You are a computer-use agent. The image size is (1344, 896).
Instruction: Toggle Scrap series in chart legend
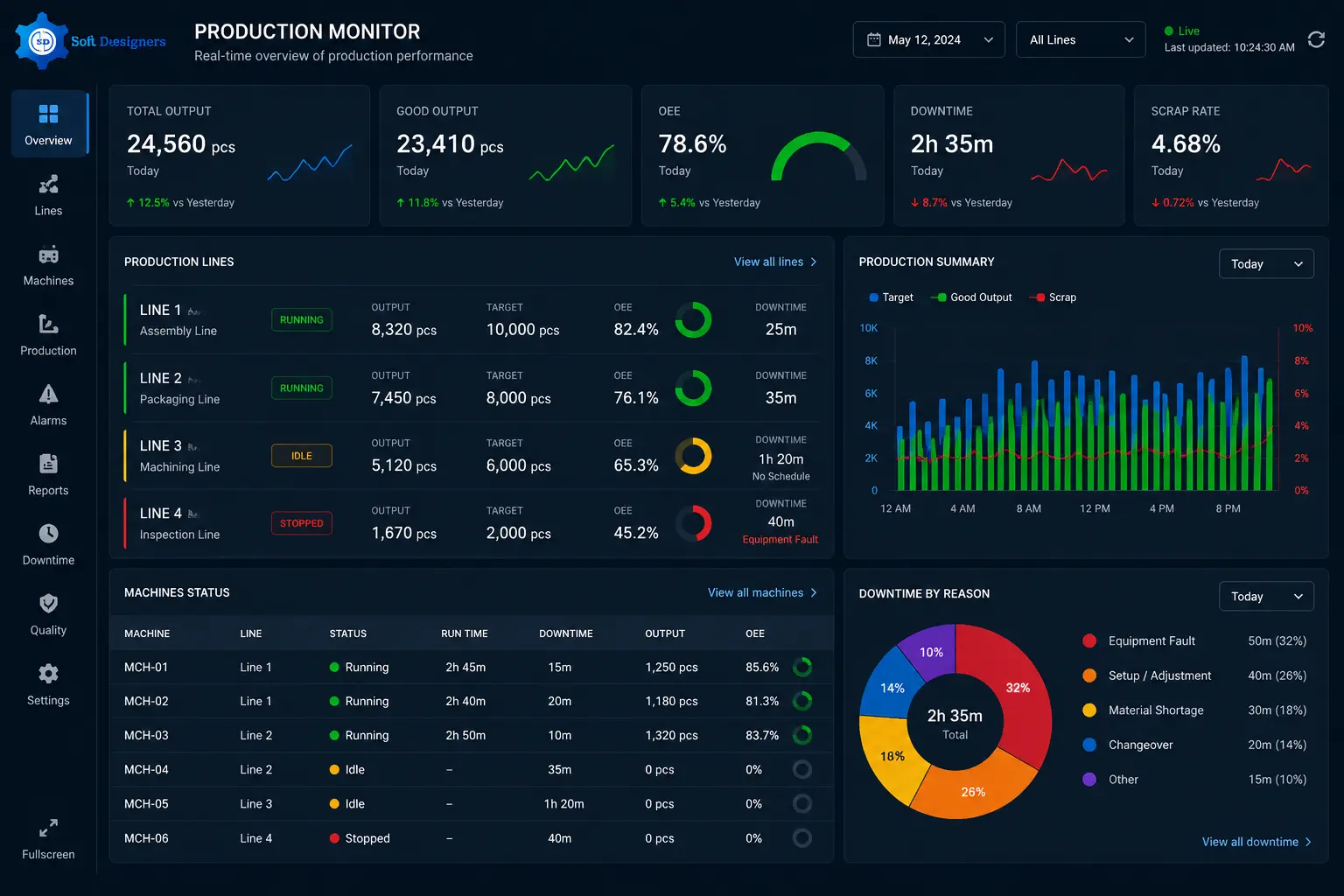pos(1053,297)
